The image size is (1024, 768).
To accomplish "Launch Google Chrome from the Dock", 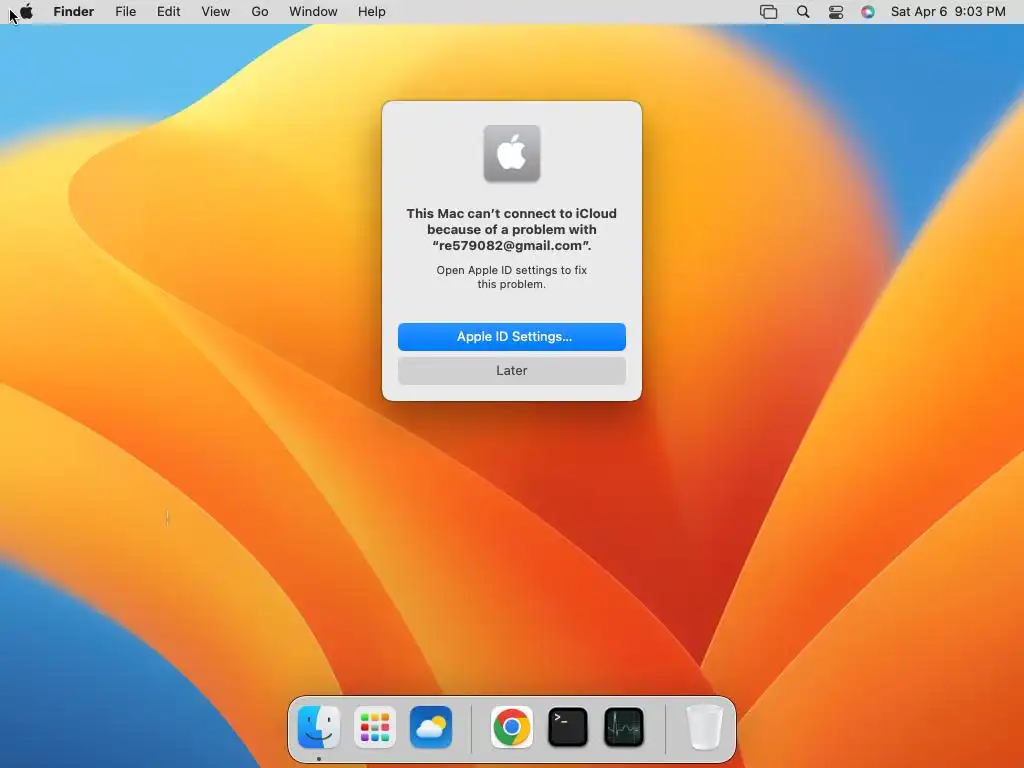I will coord(511,727).
